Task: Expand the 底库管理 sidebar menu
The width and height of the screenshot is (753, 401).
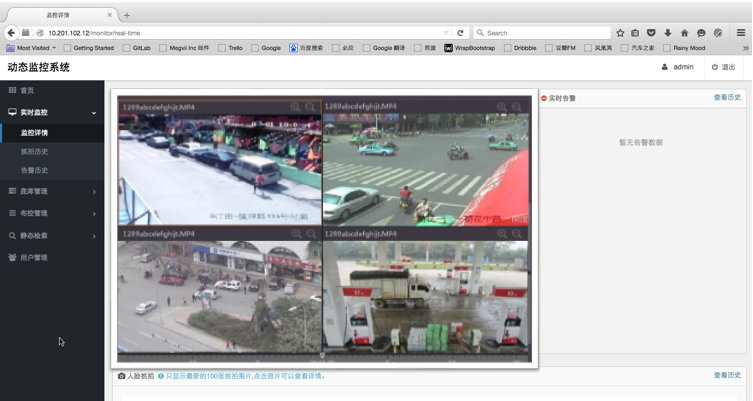Action: (x=52, y=191)
